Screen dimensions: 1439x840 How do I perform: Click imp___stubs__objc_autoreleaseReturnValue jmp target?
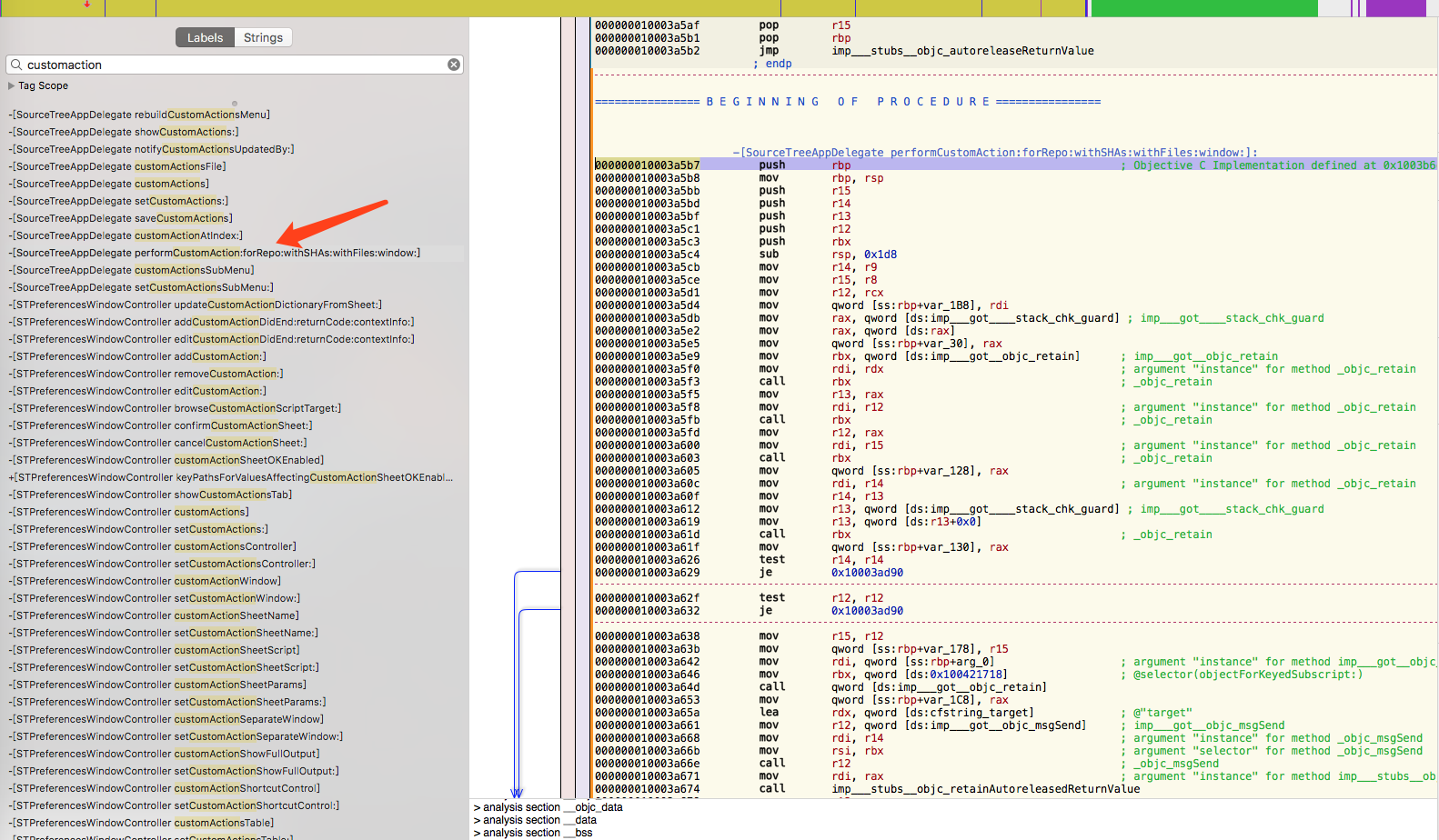(962, 51)
